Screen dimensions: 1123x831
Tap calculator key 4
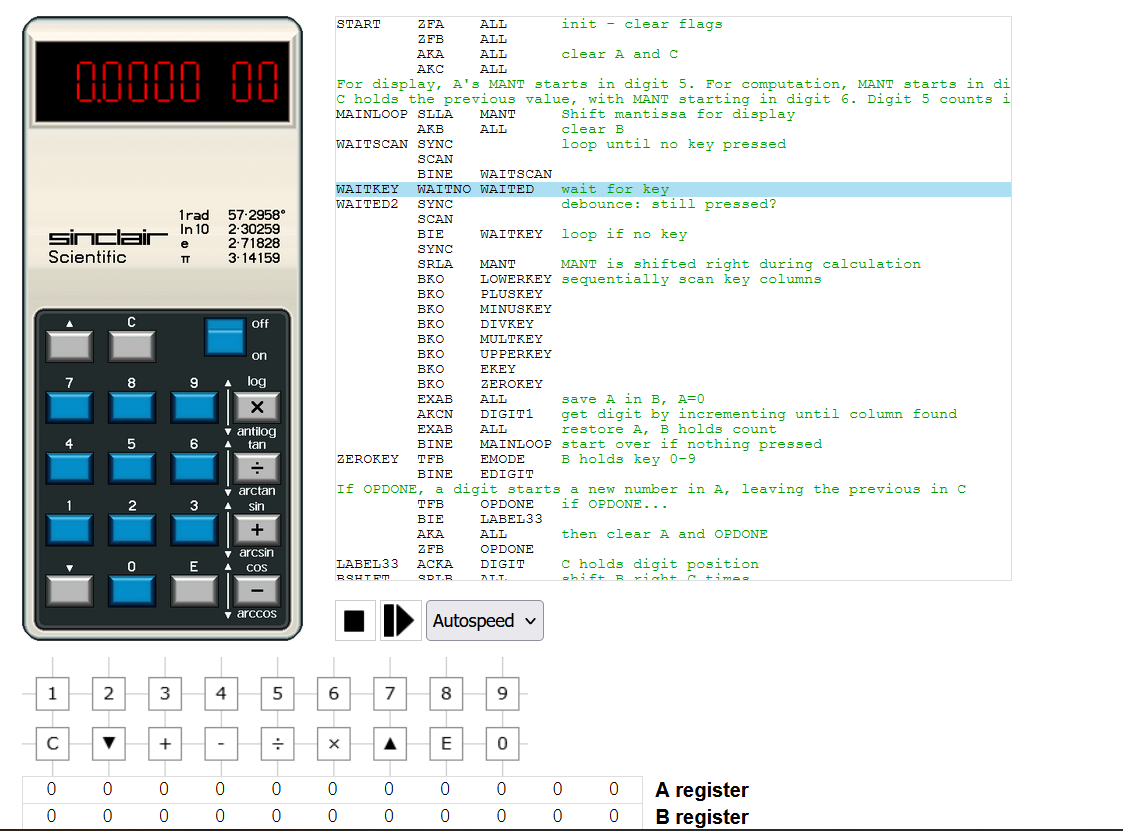pyautogui.click(x=69, y=469)
